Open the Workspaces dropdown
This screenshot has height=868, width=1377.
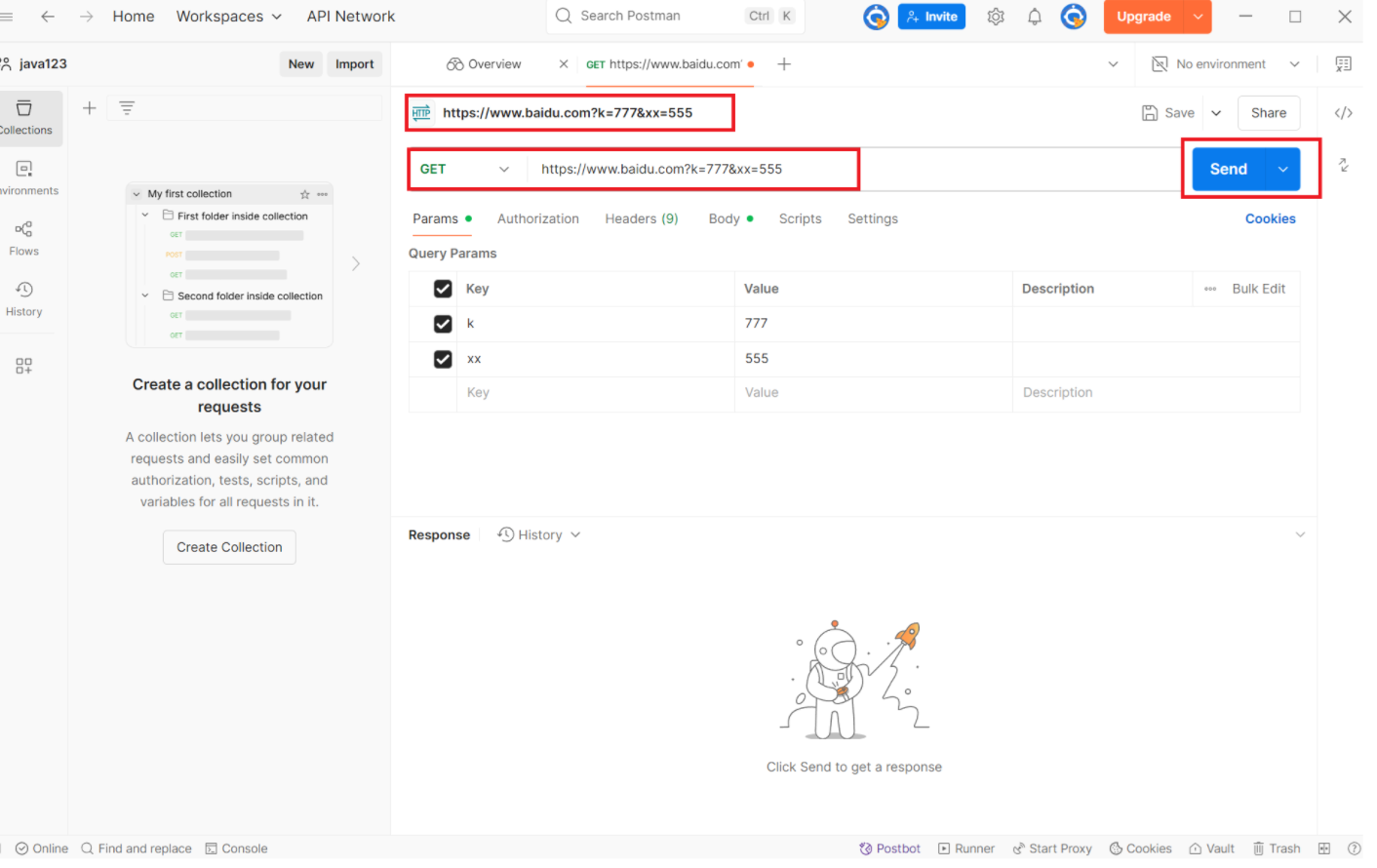[x=229, y=17]
